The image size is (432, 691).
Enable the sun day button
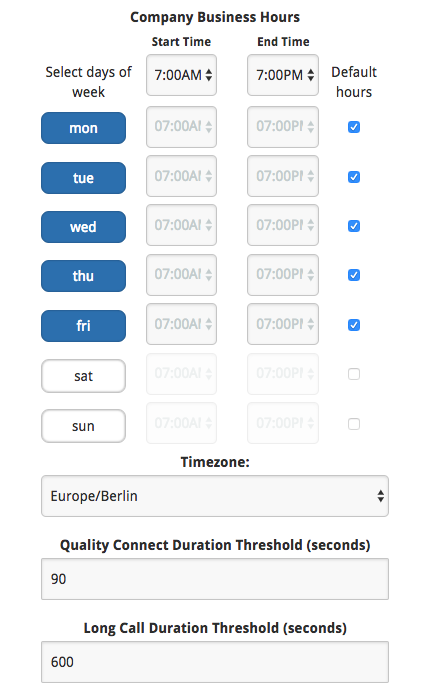click(83, 426)
